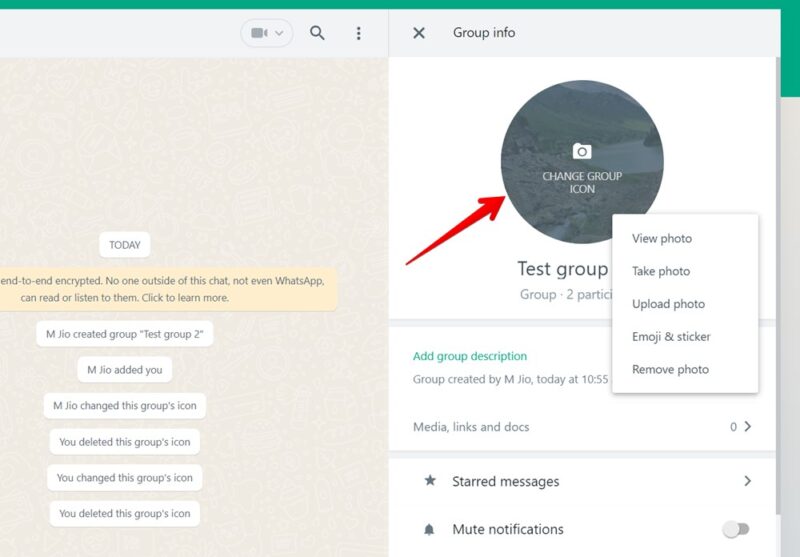Toggle the Mute notifications switch
The height and width of the screenshot is (557, 800).
tap(736, 529)
